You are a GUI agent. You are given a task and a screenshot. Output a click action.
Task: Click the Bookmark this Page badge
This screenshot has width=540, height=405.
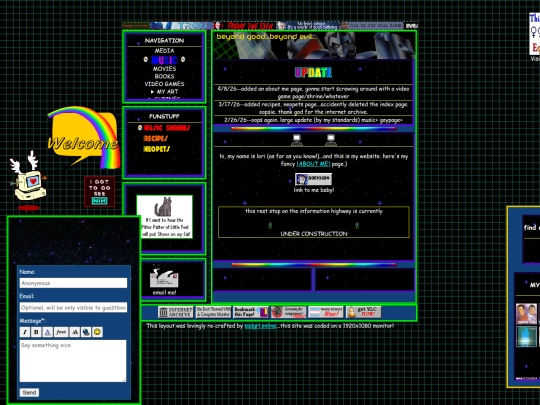[251, 312]
